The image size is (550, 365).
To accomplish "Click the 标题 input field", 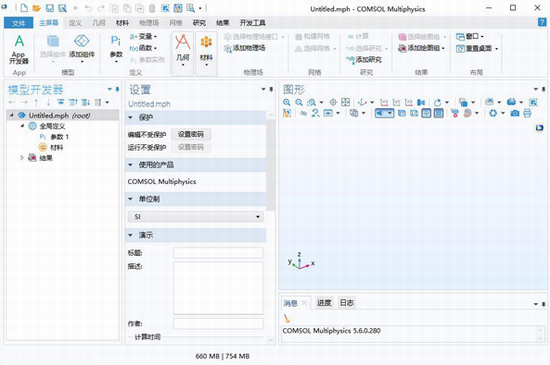I will pyautogui.click(x=218, y=253).
